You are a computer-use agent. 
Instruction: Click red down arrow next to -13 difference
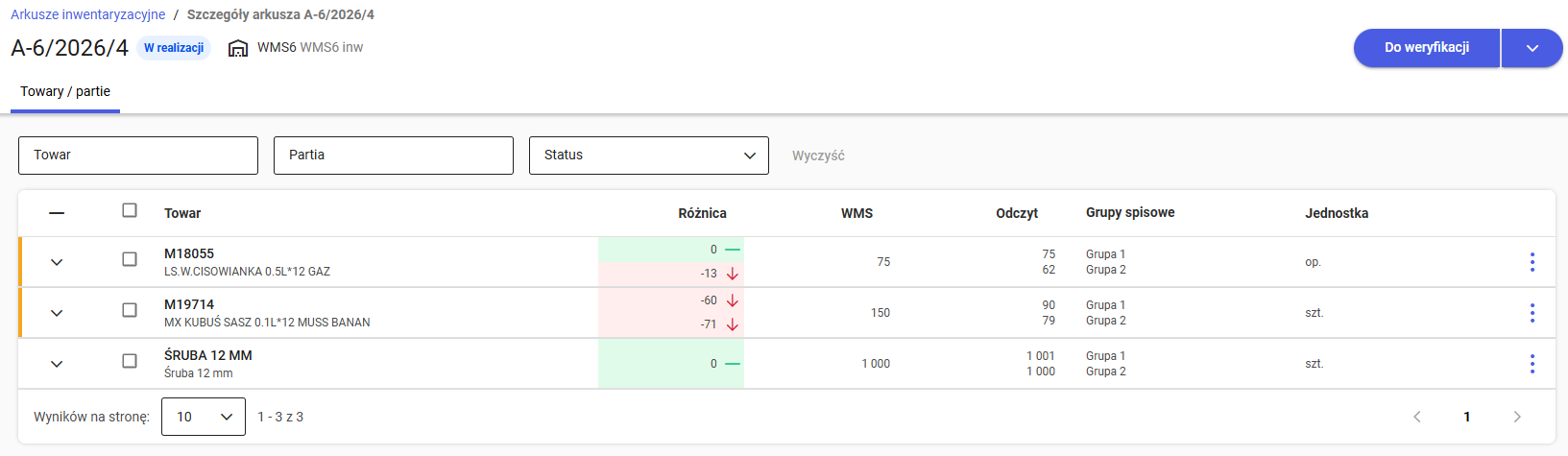[x=733, y=274]
